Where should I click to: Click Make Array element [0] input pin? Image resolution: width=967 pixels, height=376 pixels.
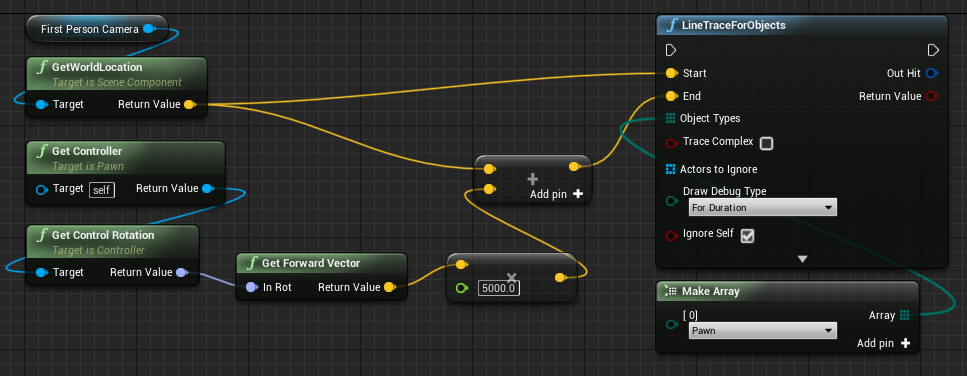click(672, 325)
